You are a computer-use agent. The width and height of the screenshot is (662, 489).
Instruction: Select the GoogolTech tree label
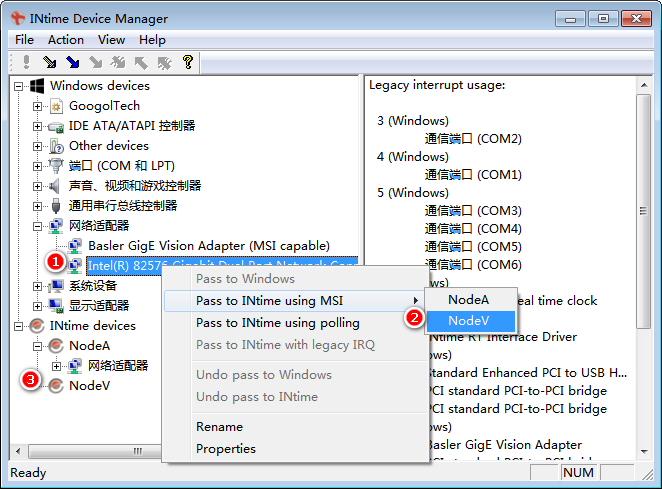tap(104, 106)
